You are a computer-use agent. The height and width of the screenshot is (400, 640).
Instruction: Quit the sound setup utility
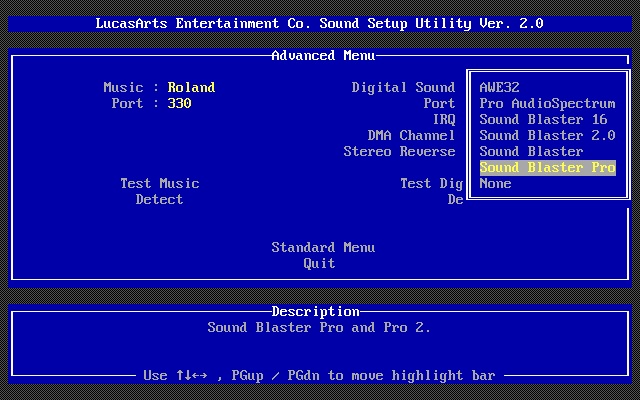[320, 263]
